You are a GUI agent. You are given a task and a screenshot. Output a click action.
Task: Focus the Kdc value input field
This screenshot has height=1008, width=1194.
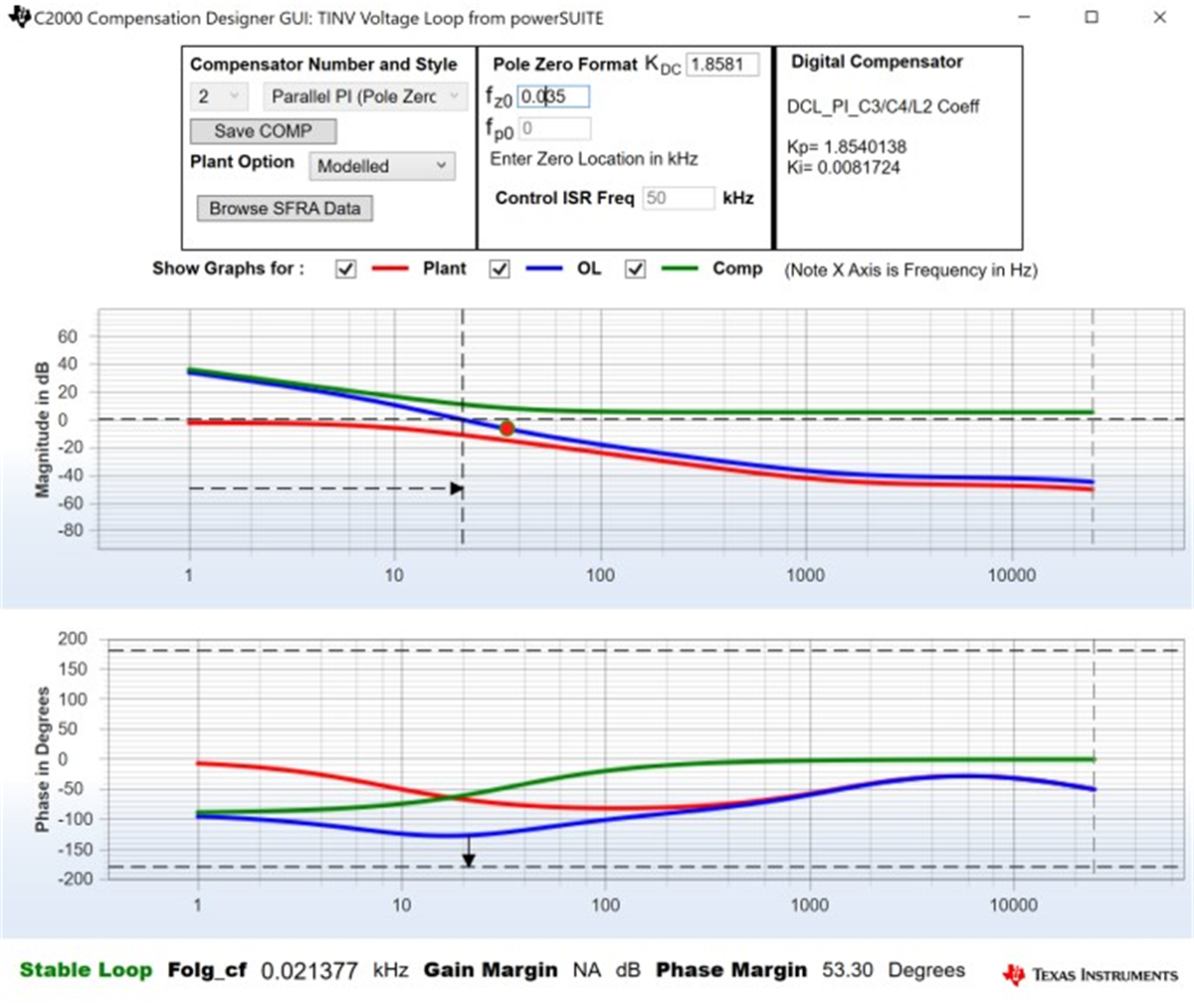pyautogui.click(x=722, y=65)
